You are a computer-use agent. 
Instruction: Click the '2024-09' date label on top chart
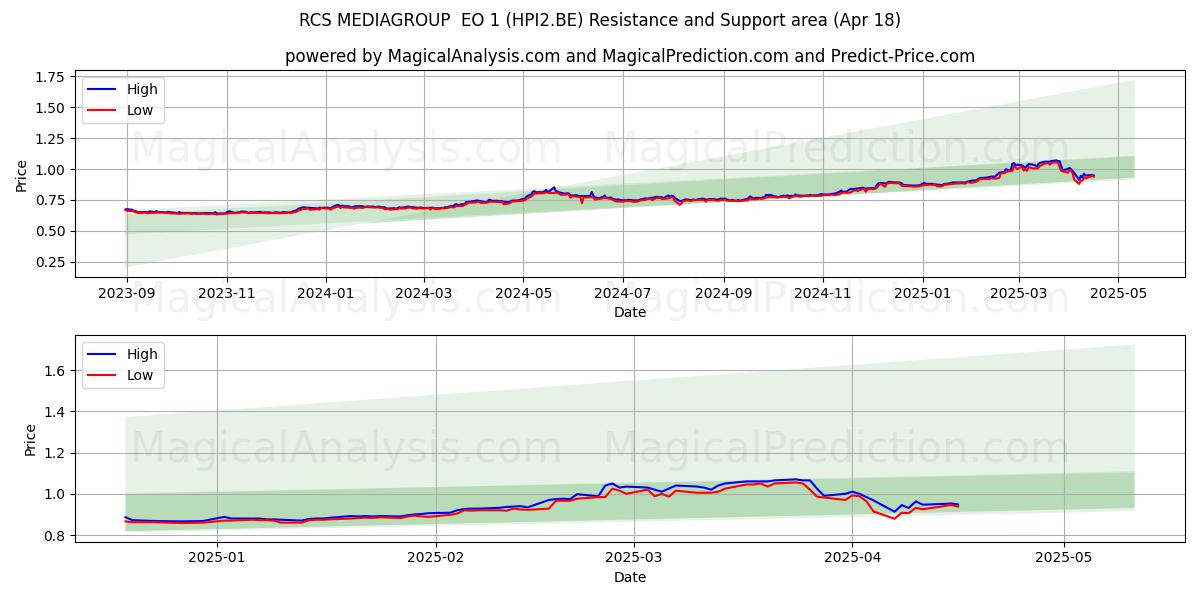pyautogui.click(x=724, y=294)
